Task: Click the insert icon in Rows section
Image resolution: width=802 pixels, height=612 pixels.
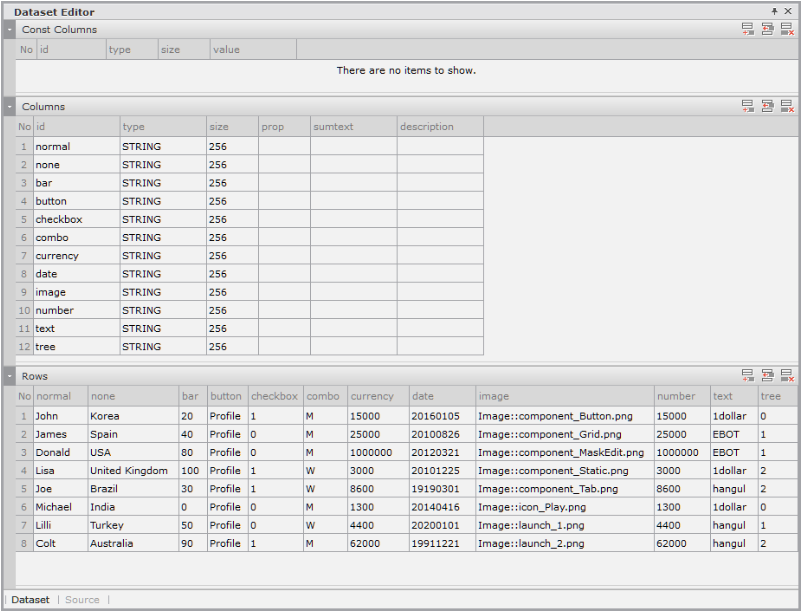Action: 768,376
